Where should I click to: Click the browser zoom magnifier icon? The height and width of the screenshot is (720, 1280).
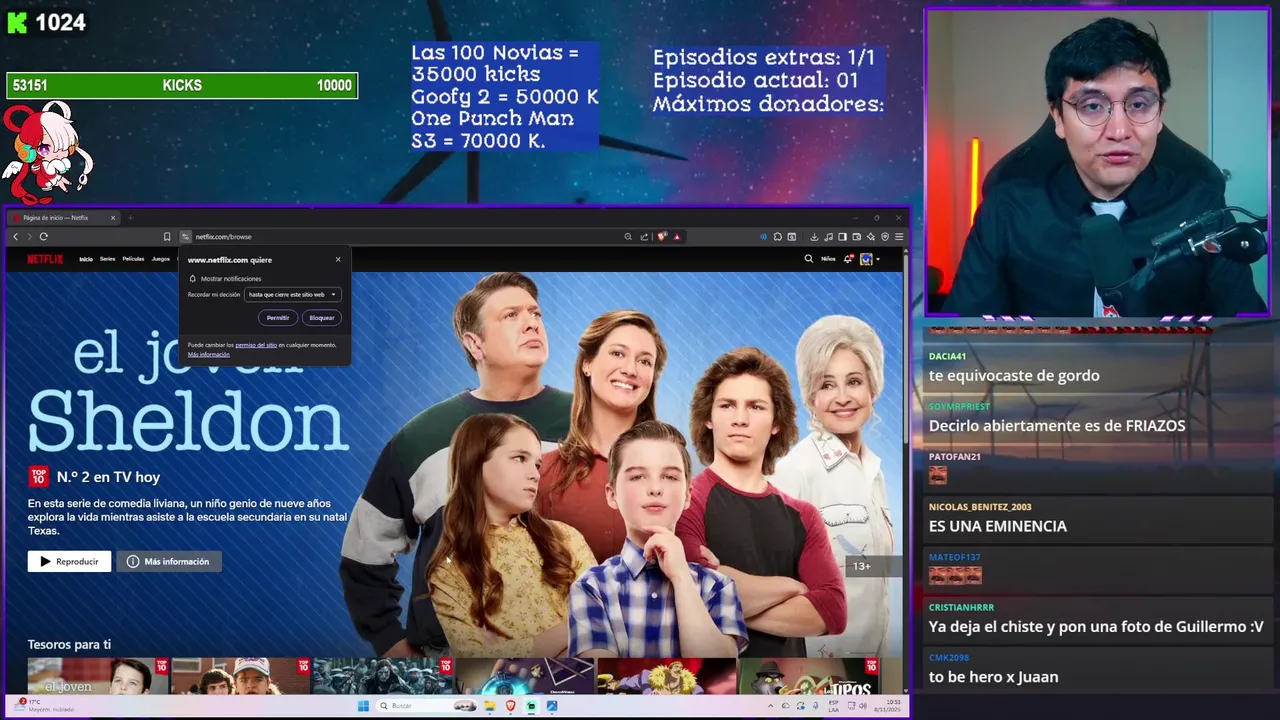tap(628, 237)
